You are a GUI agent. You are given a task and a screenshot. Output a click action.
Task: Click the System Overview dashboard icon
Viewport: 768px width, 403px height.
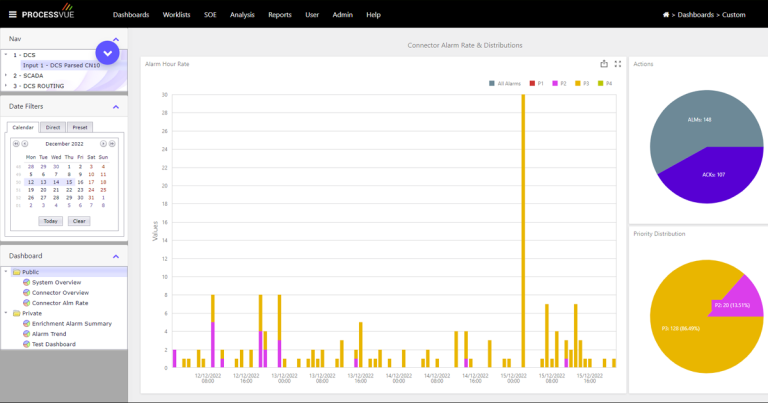pyautogui.click(x=26, y=282)
